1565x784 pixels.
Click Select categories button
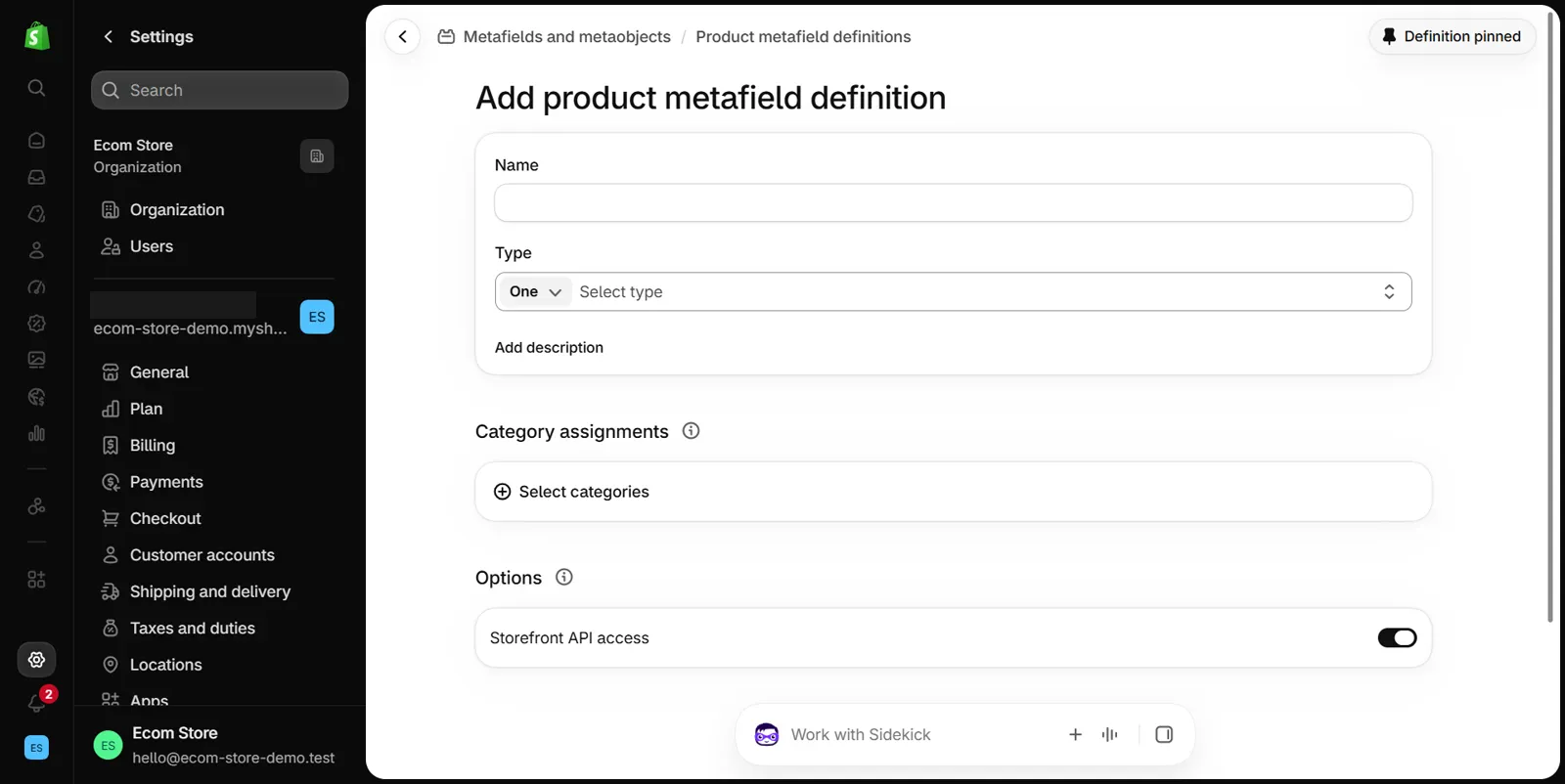tap(571, 492)
